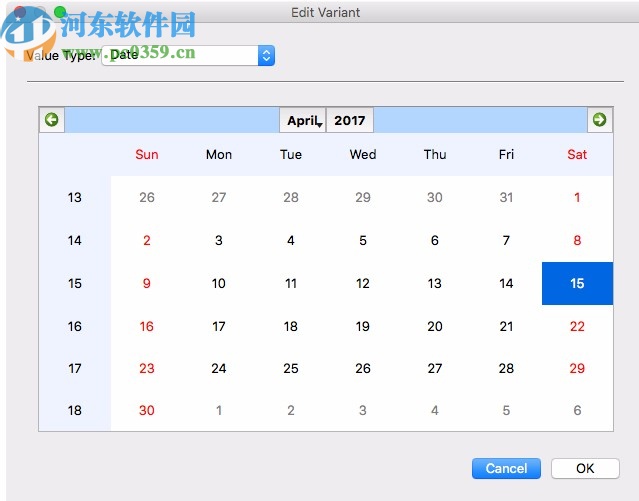Go to next month with right arrow
639x501 pixels.
point(599,120)
